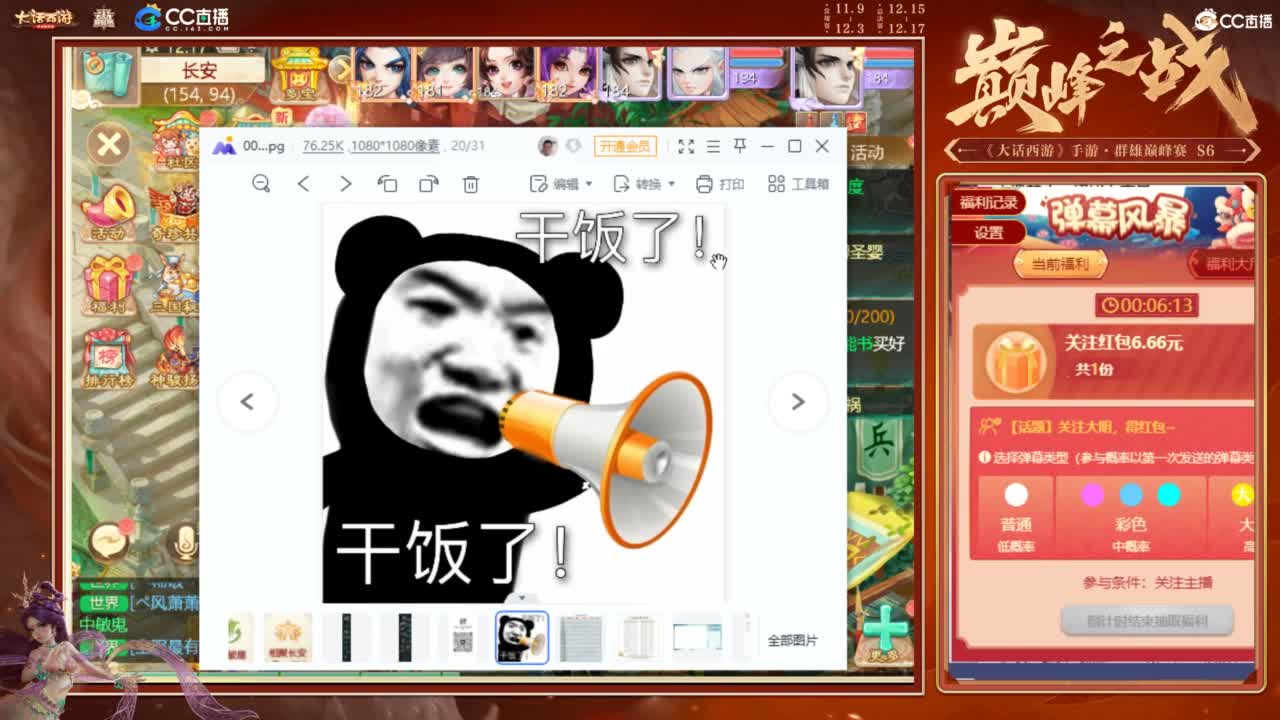Open the 三国 icon in game
This screenshot has height=720, width=1280.
click(174, 285)
